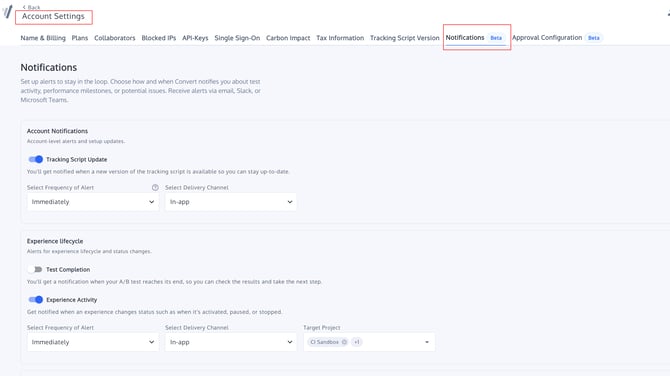Open the Approval Configuration tab
670x376 pixels.
557,38
